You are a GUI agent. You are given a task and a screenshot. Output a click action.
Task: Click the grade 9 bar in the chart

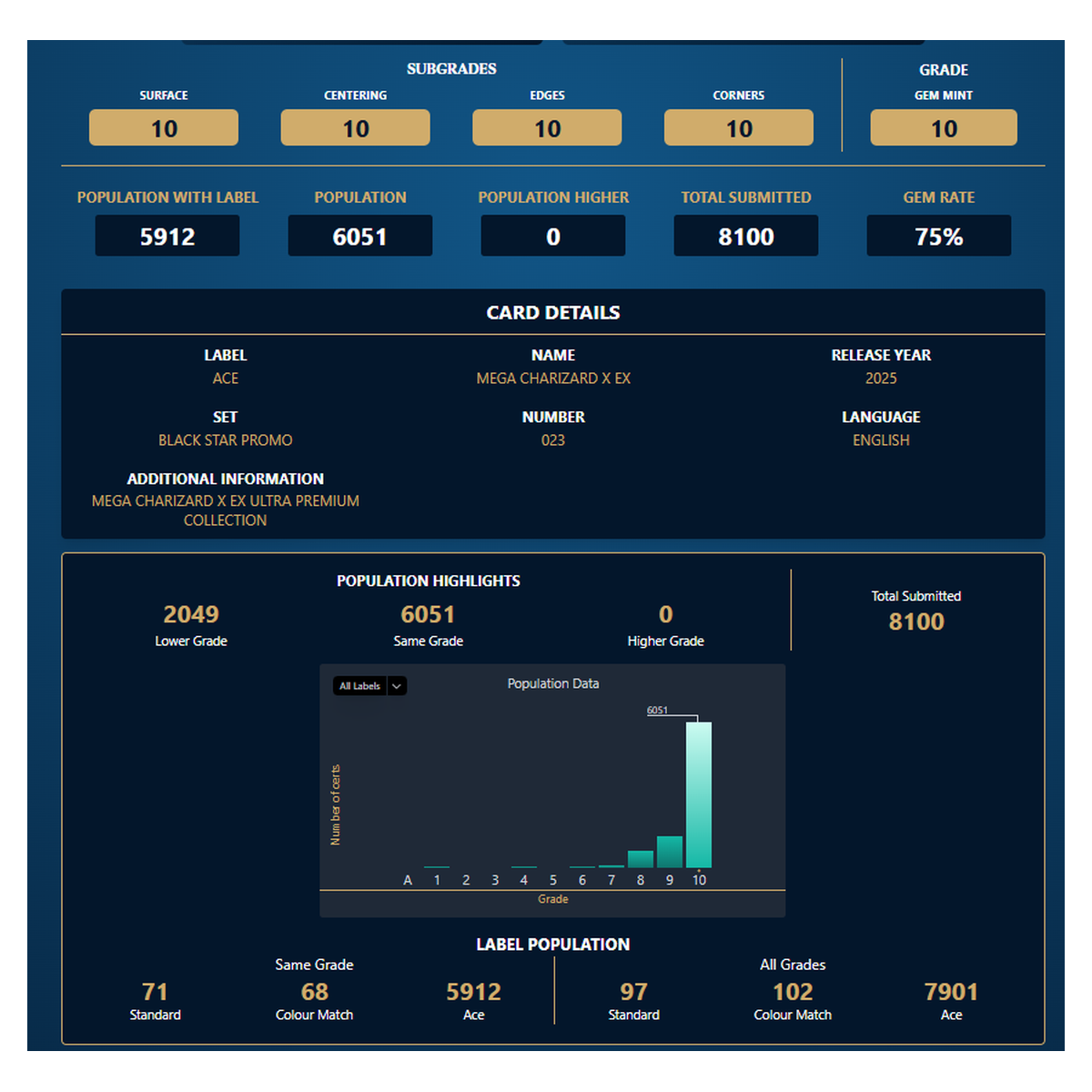670,852
